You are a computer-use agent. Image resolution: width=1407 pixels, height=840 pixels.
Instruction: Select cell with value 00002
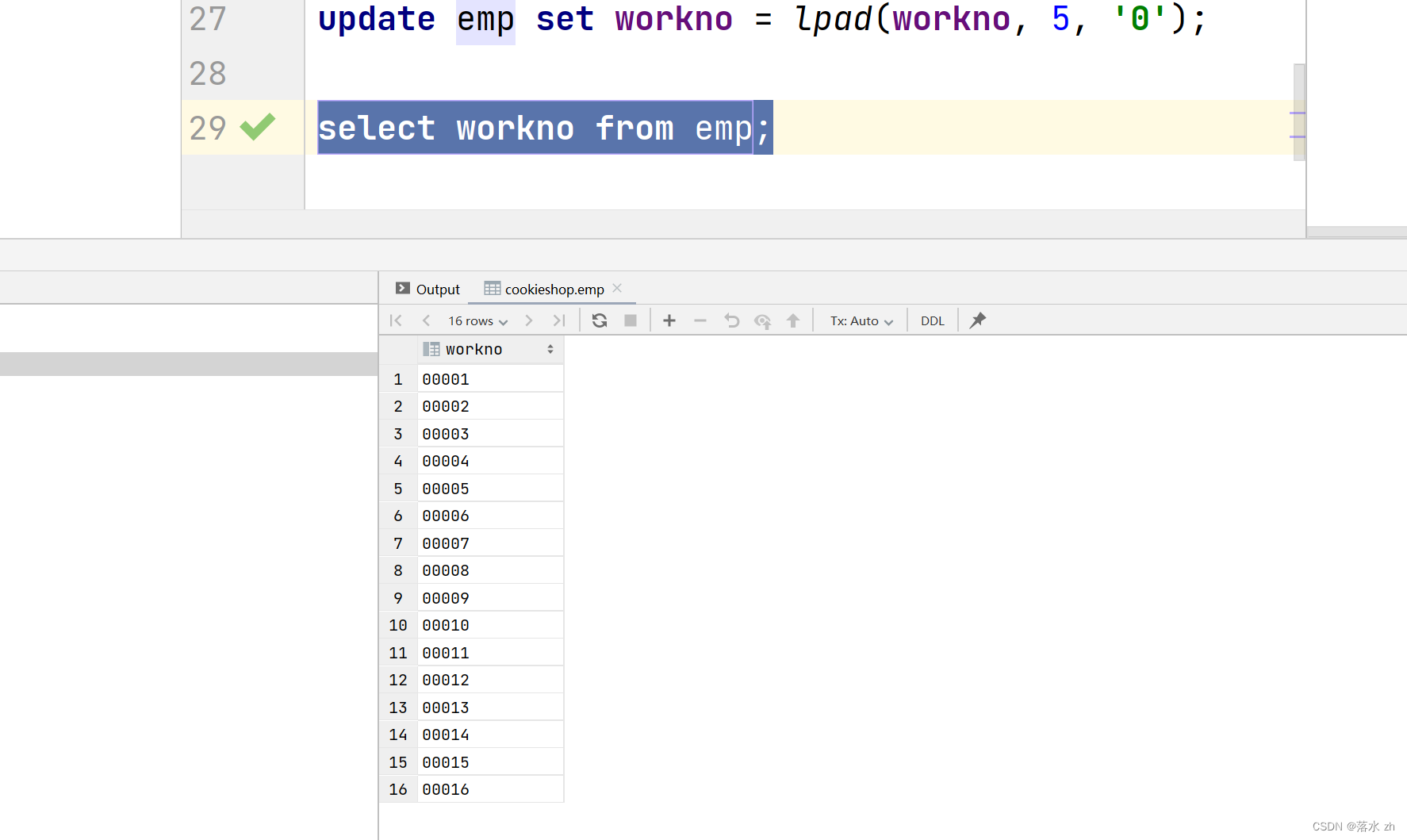[x=490, y=406]
